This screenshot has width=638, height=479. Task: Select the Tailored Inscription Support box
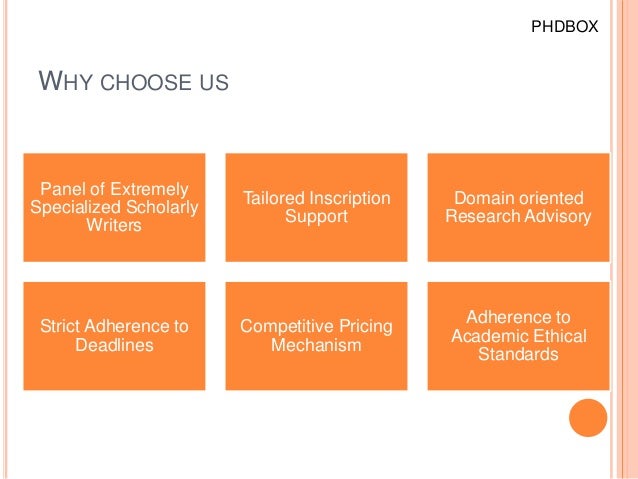(317, 207)
